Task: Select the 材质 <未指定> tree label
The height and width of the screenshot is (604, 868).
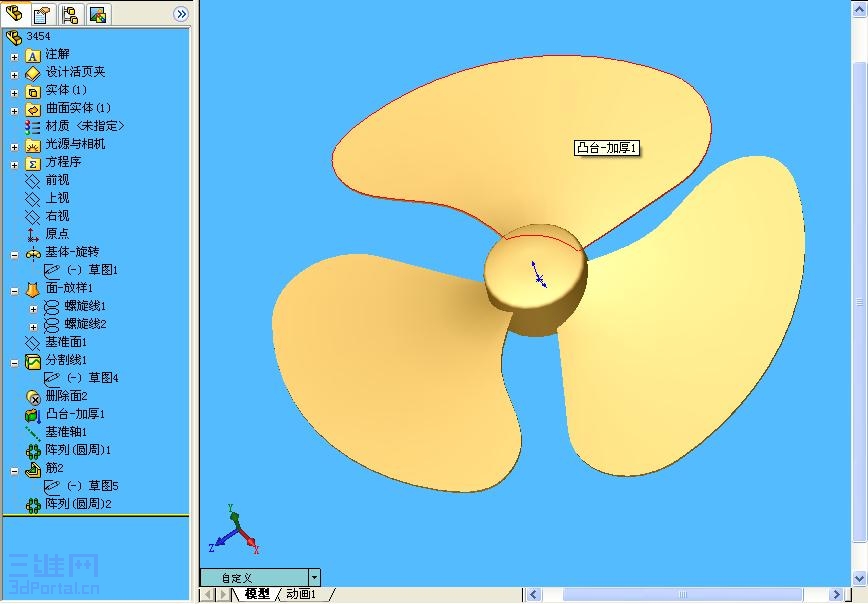Action: pos(85,126)
